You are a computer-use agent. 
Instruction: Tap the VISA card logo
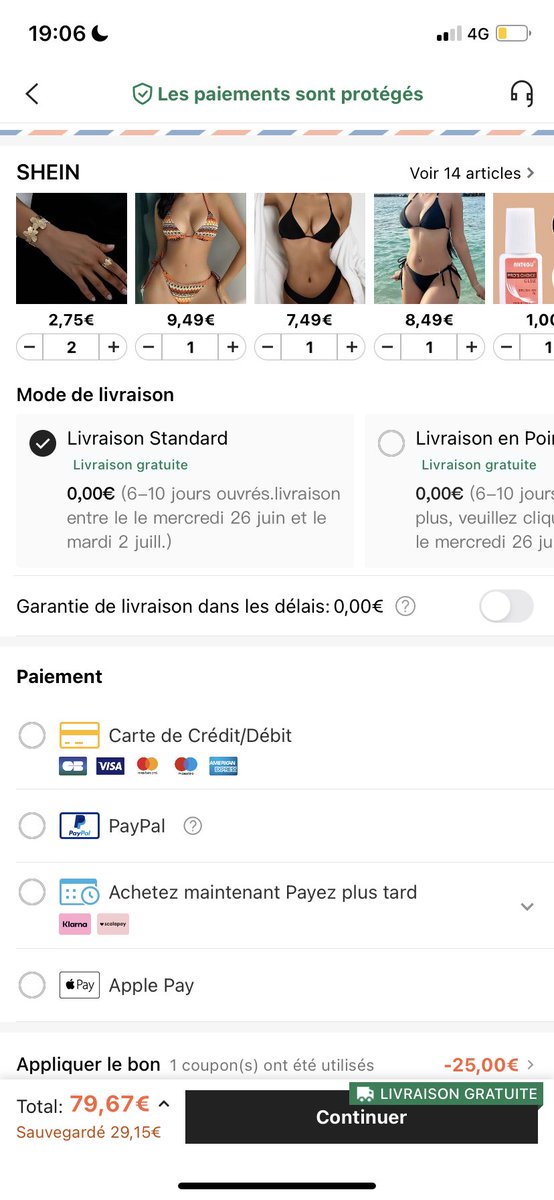110,766
